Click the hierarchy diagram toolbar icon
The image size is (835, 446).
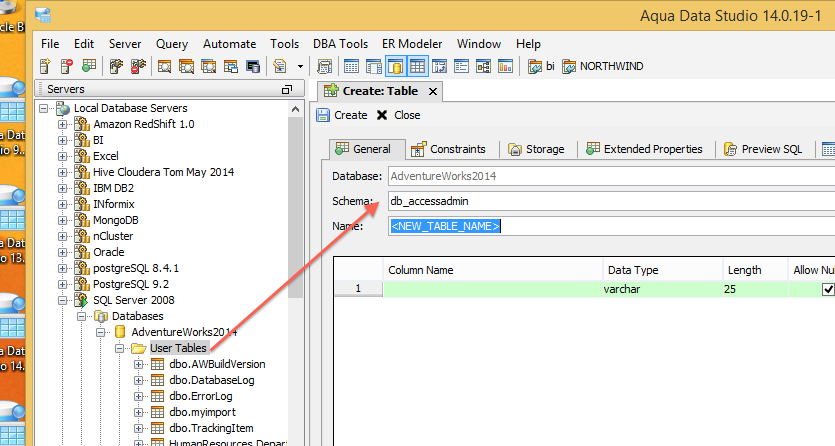[x=483, y=66]
